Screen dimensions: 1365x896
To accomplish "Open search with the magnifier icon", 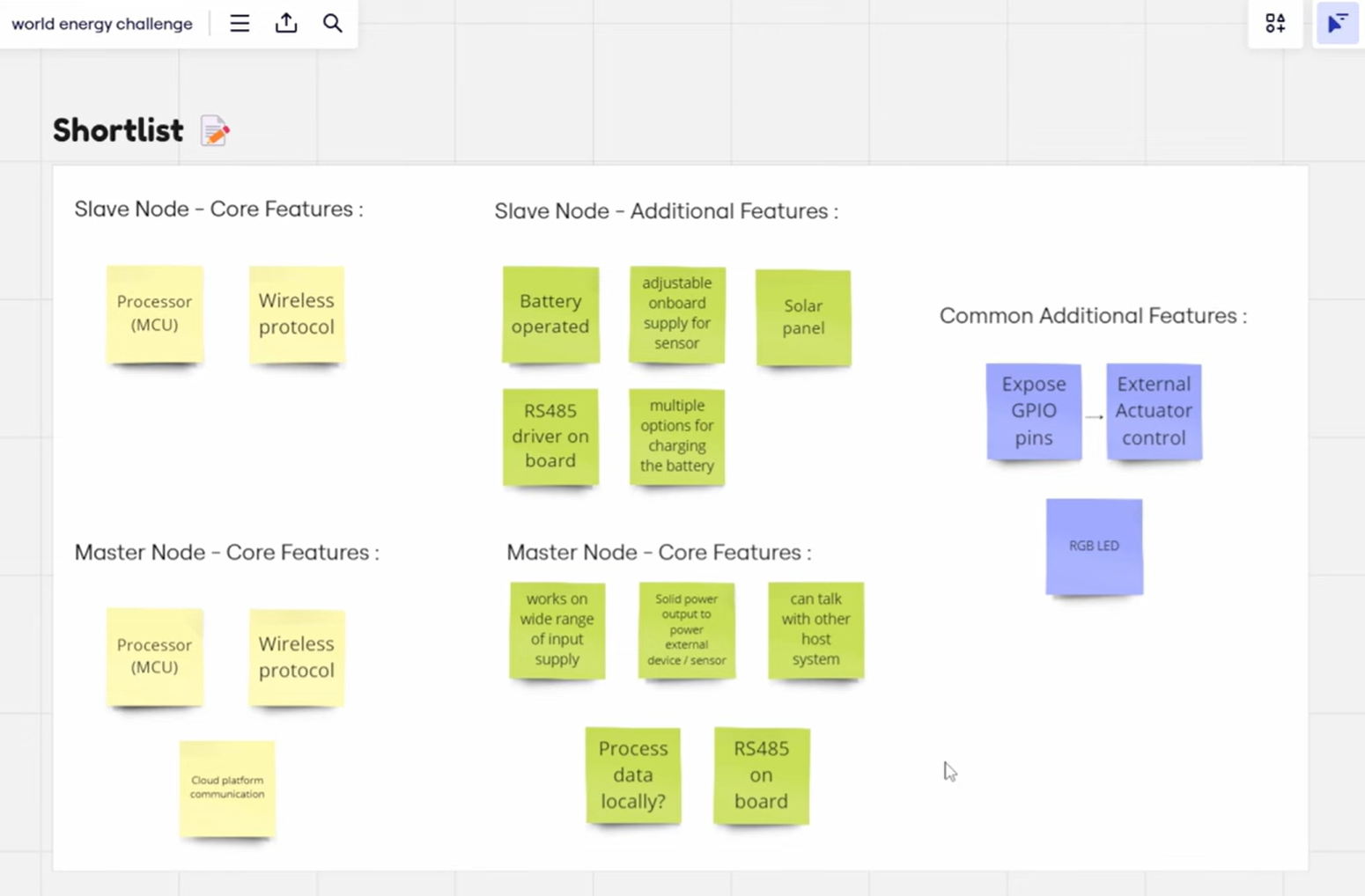I will click(x=332, y=24).
